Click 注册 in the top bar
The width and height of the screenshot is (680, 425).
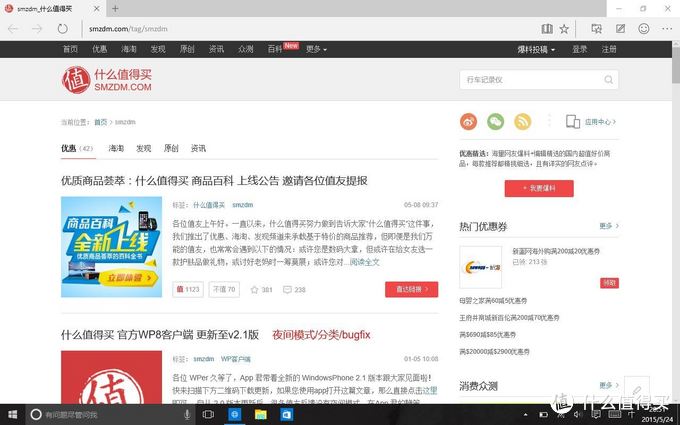pyautogui.click(x=609, y=49)
